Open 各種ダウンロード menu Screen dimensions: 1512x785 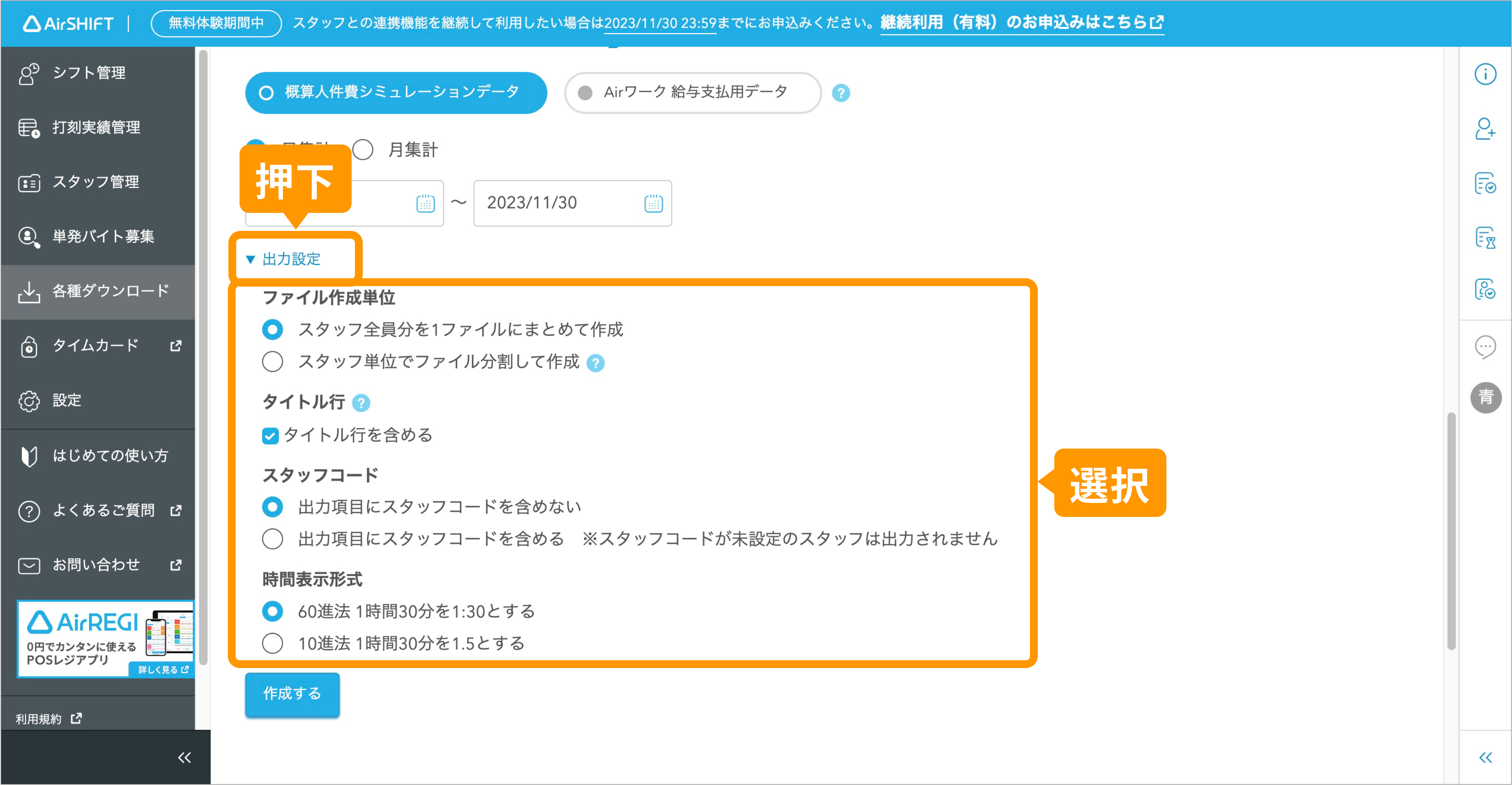pos(97,292)
